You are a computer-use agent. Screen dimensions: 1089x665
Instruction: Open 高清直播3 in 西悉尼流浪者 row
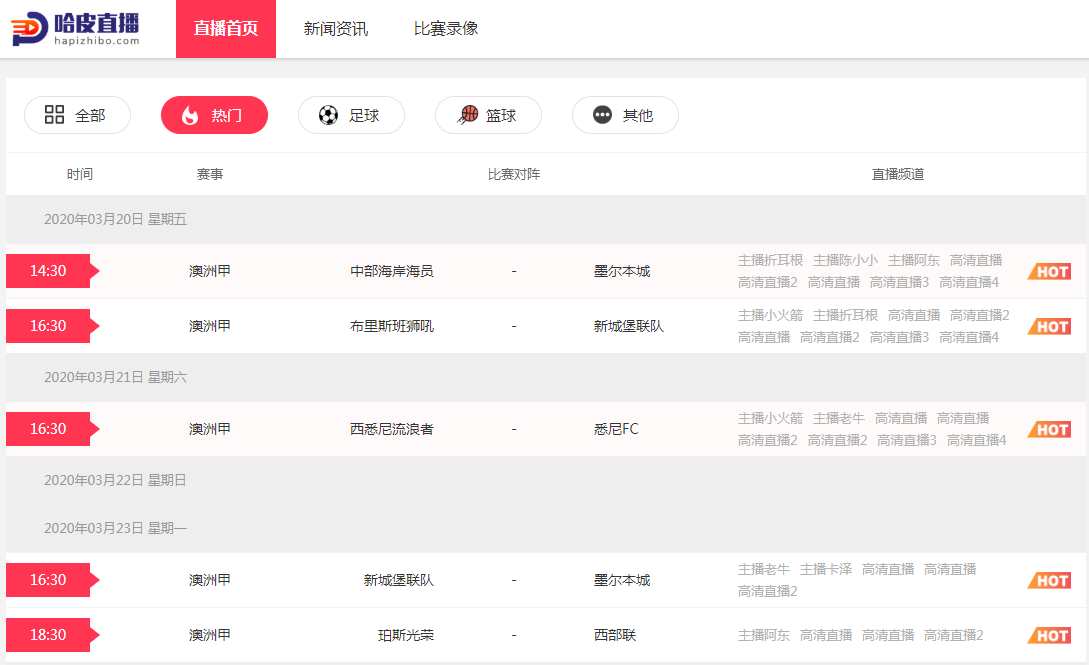pos(907,440)
